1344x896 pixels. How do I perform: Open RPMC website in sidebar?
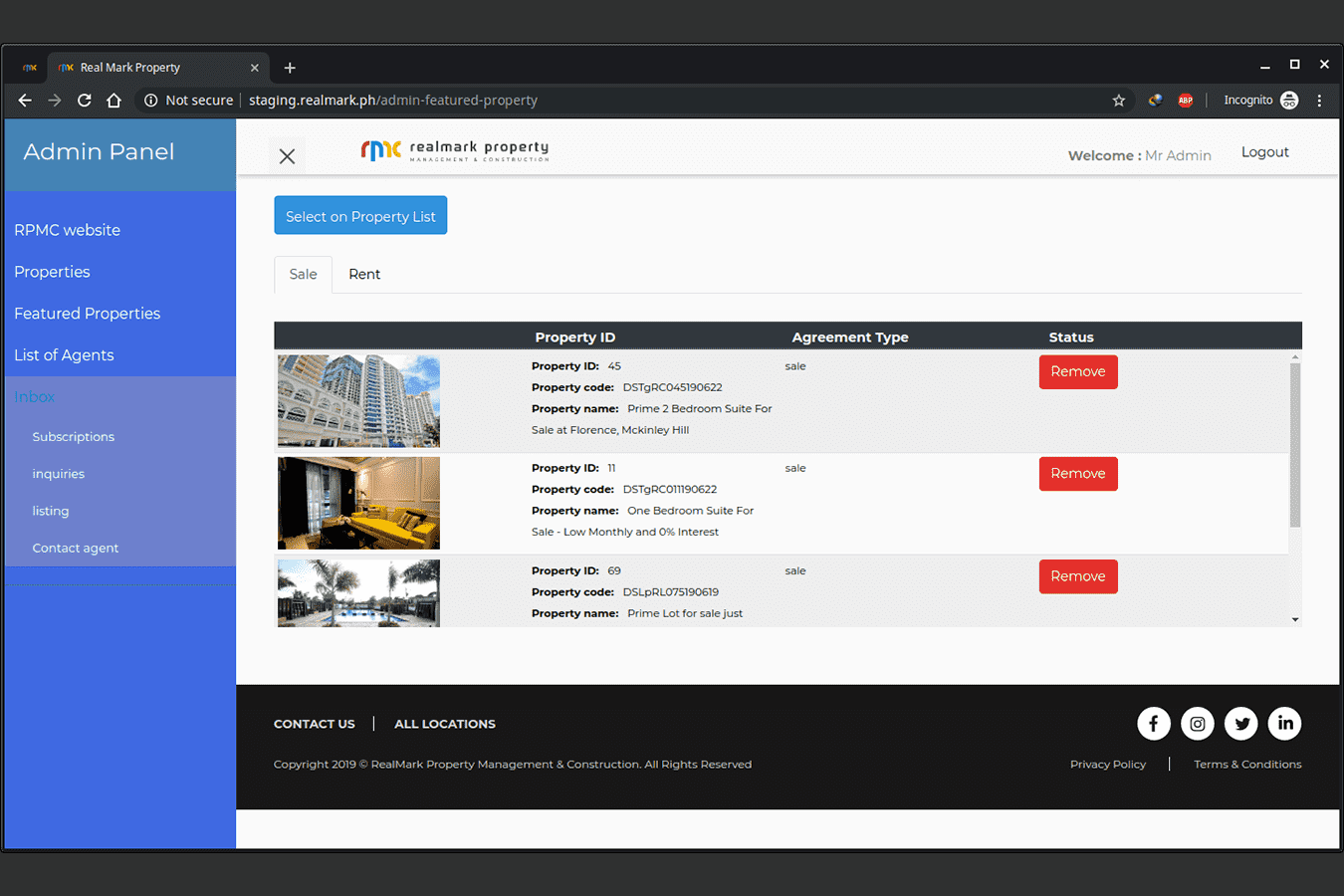(x=68, y=230)
